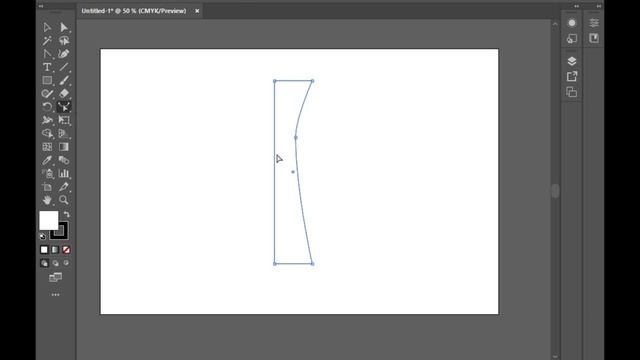Select the Blend tool
The image size is (640, 360).
click(64, 160)
